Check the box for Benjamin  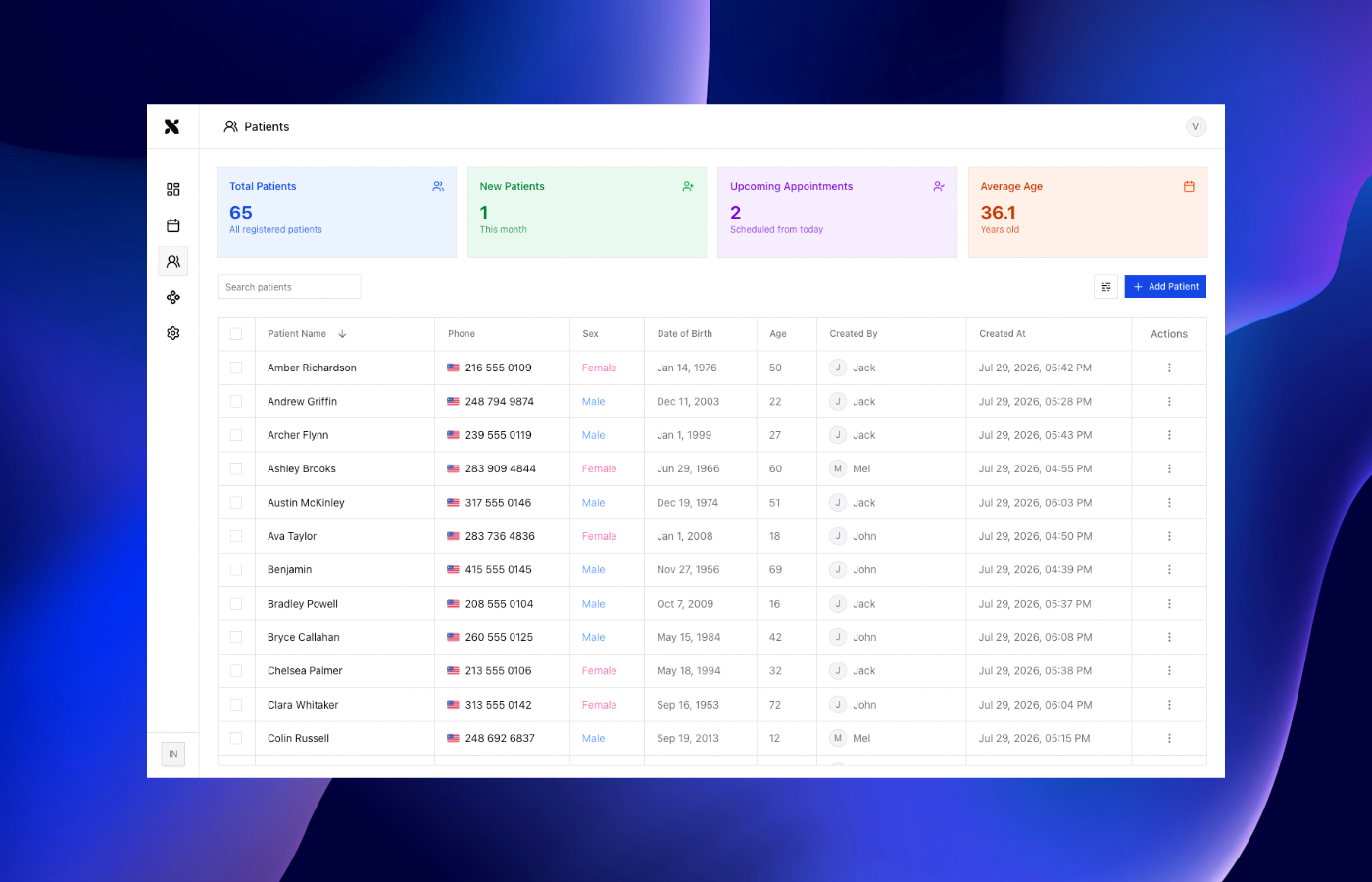[236, 569]
